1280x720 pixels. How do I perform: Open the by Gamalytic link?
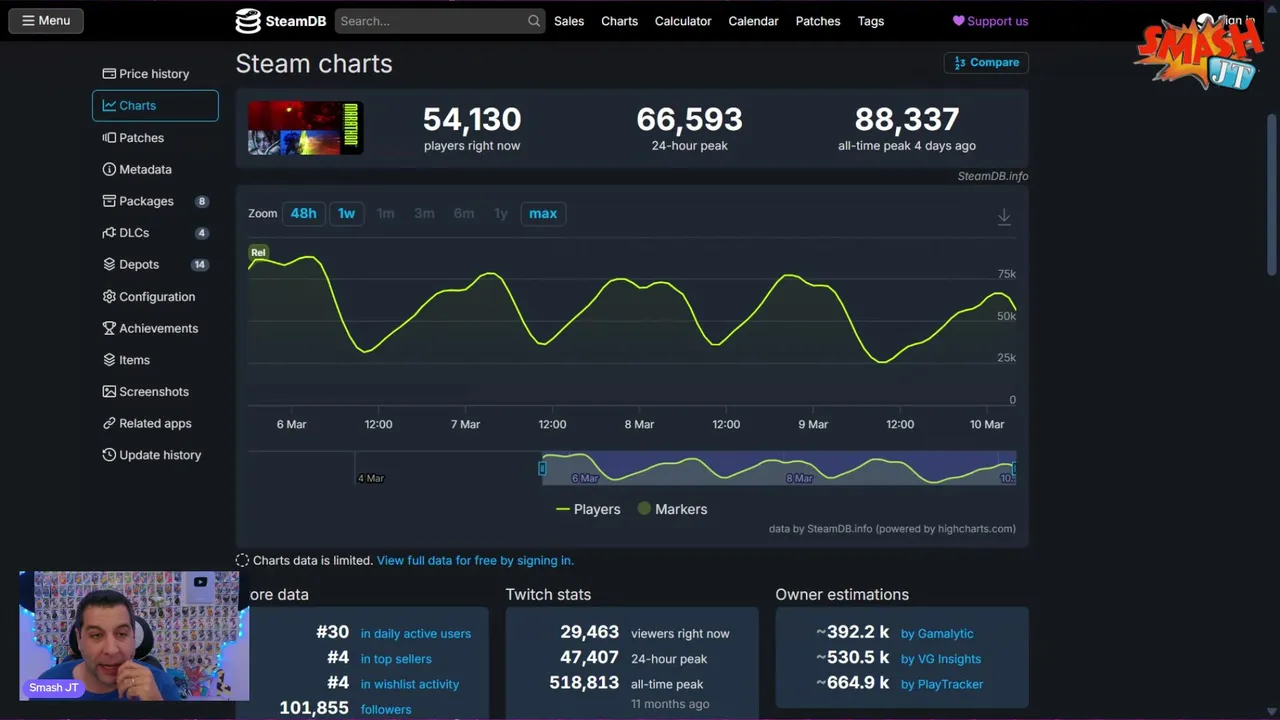point(937,634)
